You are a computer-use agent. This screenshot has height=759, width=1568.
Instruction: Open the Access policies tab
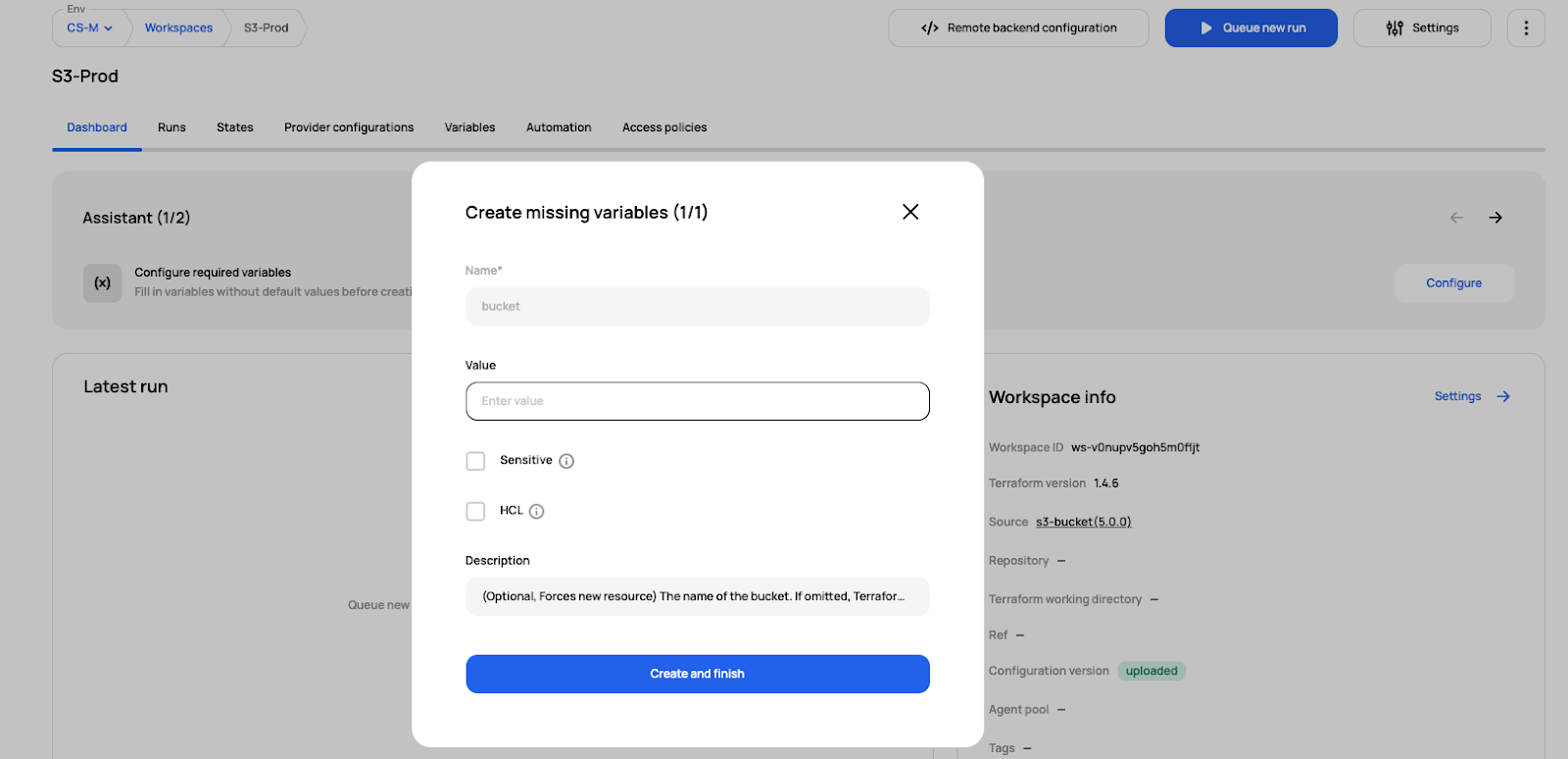(664, 127)
